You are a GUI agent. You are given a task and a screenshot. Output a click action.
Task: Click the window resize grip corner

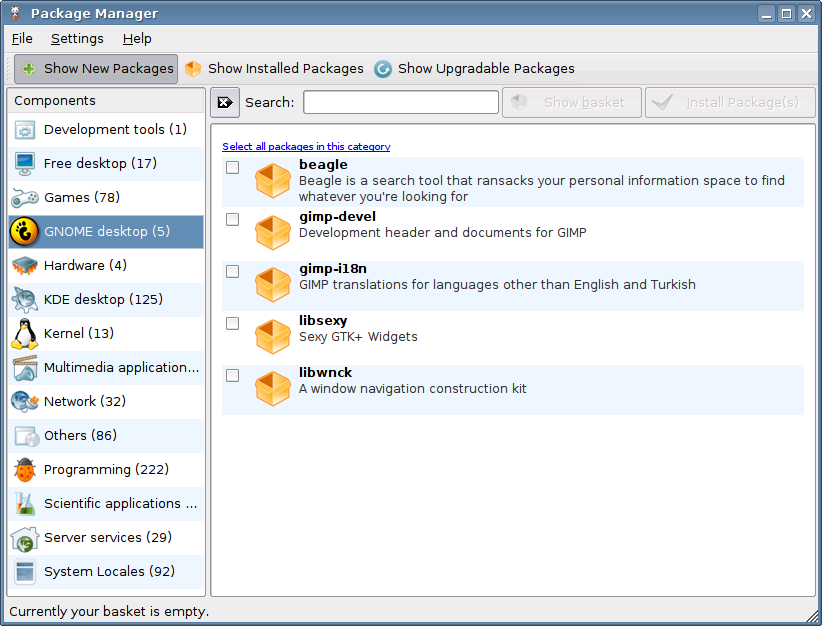pyautogui.click(x=814, y=617)
